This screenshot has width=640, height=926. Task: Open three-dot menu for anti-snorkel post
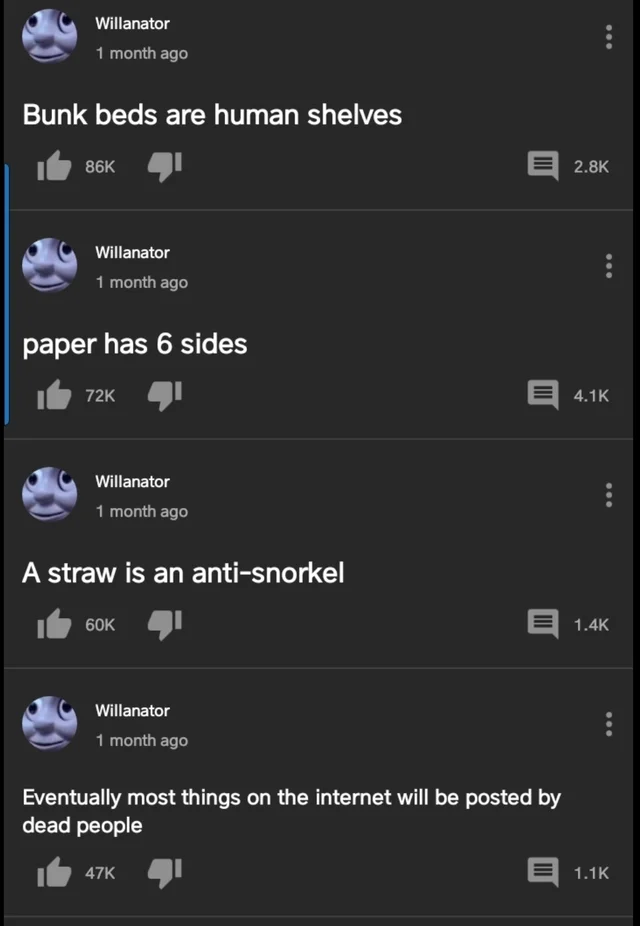pos(609,495)
